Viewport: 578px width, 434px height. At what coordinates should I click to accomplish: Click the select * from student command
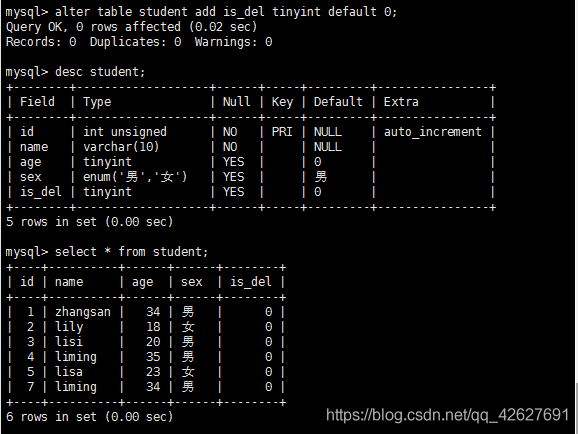[131, 252]
